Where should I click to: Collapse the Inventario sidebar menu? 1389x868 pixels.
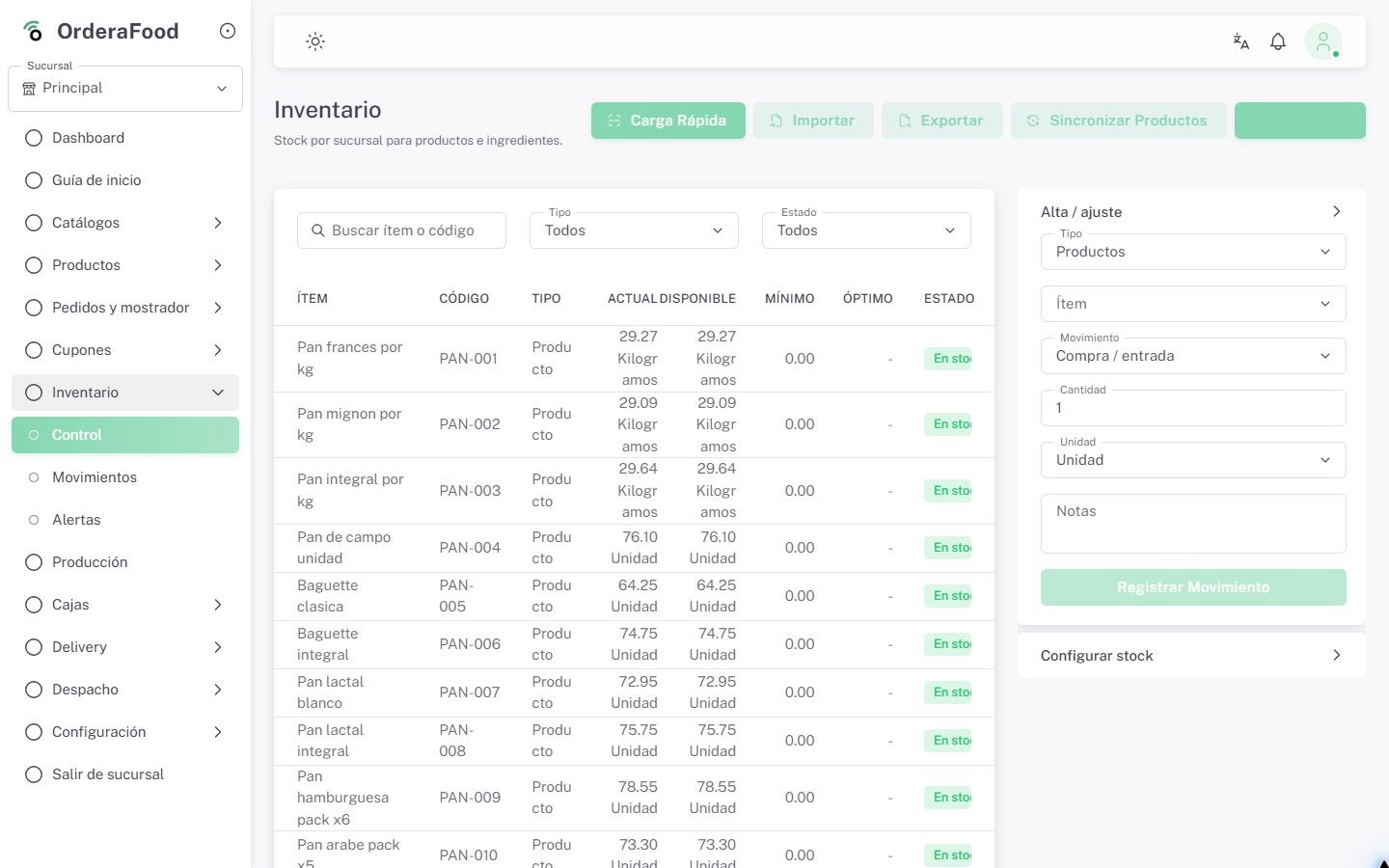125,393
